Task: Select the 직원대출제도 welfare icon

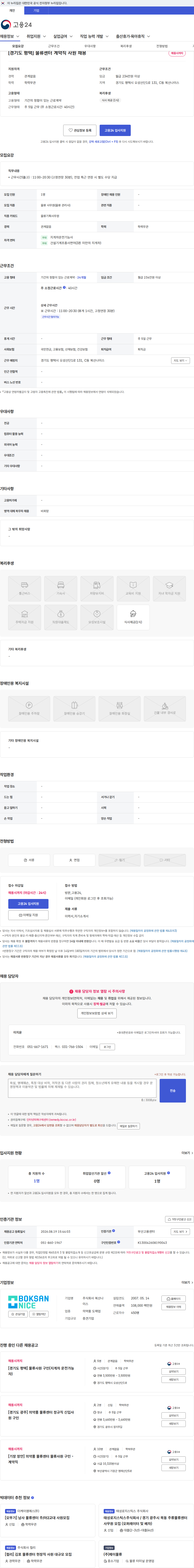Action: click(x=61, y=617)
